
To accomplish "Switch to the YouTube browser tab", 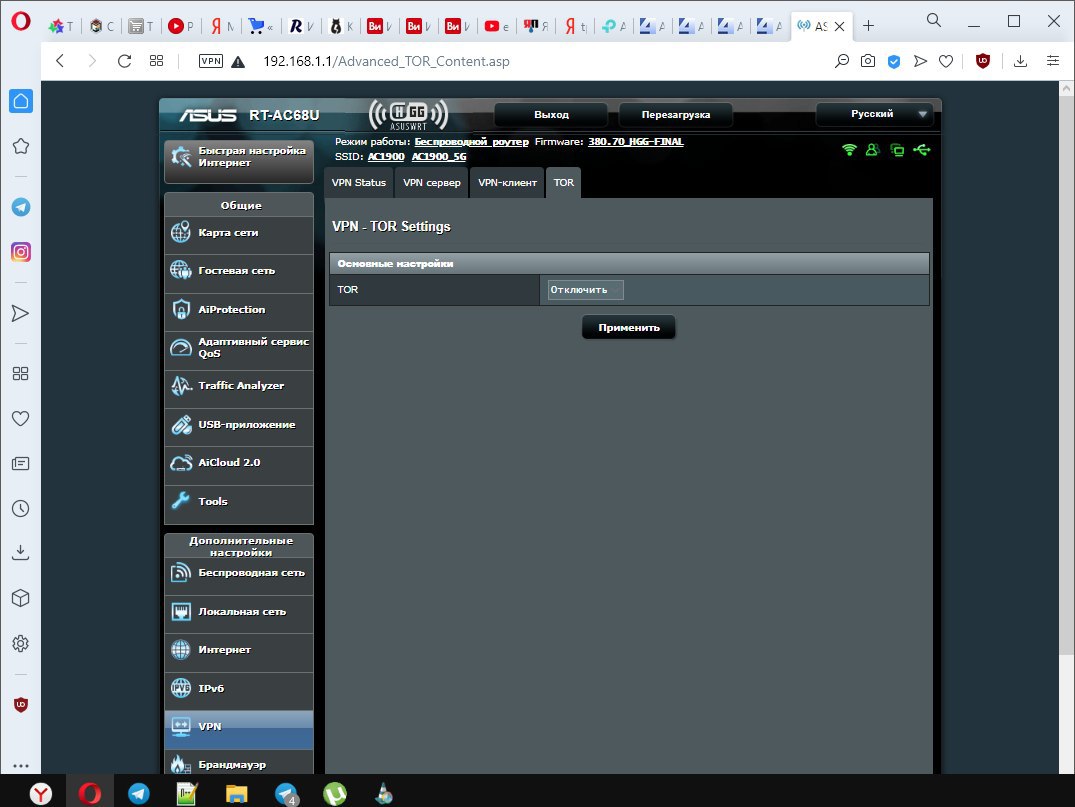I will (497, 26).
